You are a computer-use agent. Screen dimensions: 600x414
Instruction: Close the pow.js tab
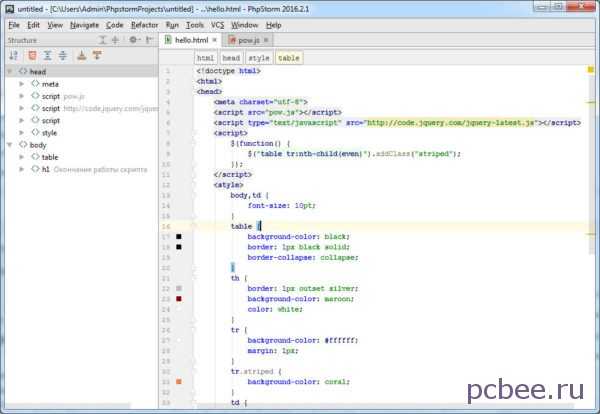(x=266, y=40)
